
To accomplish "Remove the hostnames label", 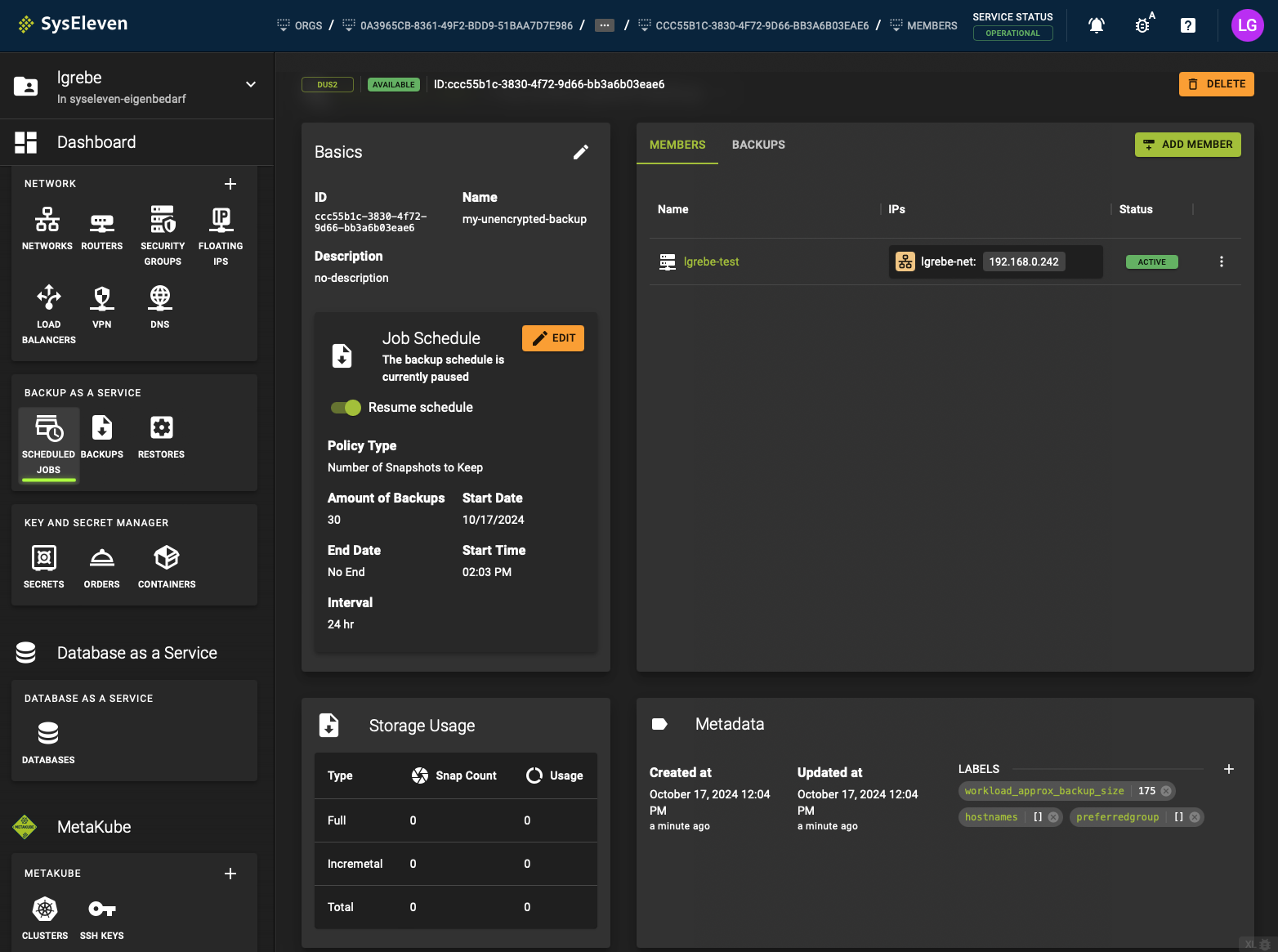I will coord(1053,817).
